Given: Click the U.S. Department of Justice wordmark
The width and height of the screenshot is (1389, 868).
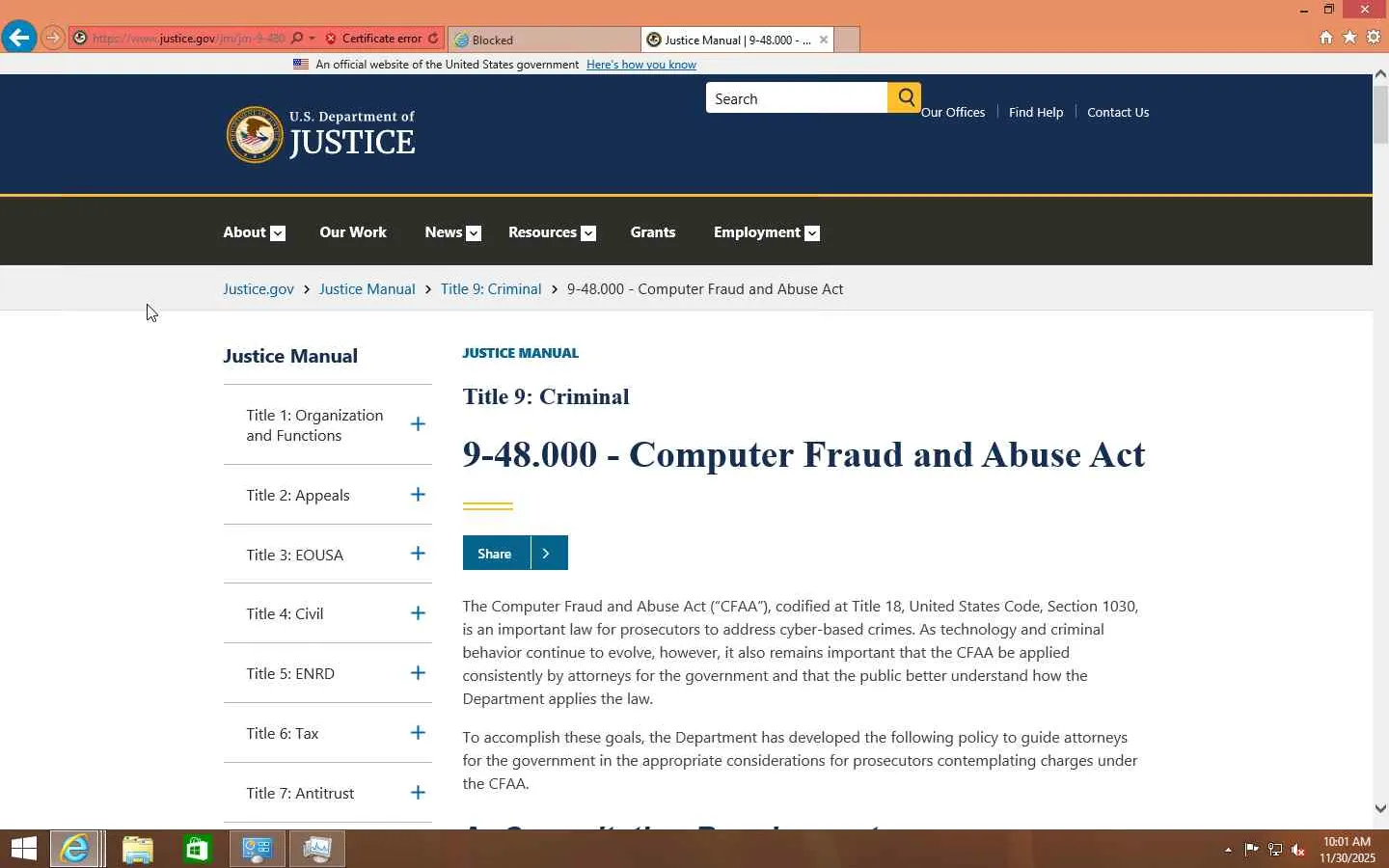Looking at the screenshot, I should pyautogui.click(x=352, y=134).
